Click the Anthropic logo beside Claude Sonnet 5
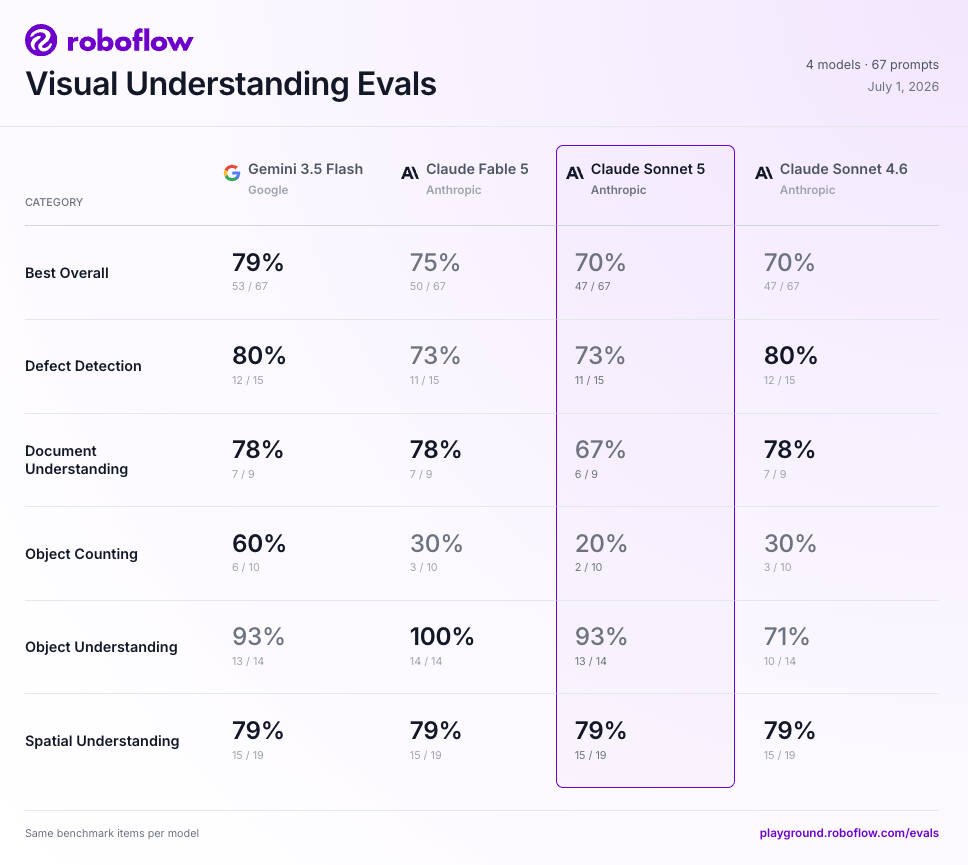The width and height of the screenshot is (968, 865). click(x=575, y=173)
